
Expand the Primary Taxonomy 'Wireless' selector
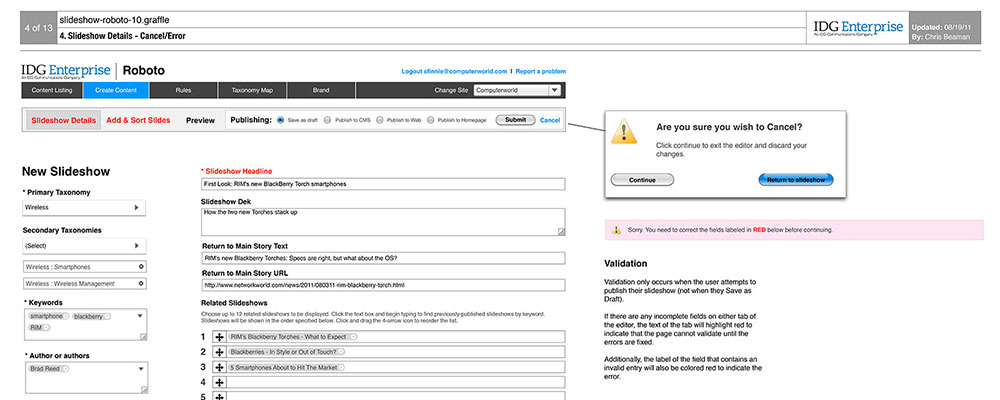click(136, 208)
